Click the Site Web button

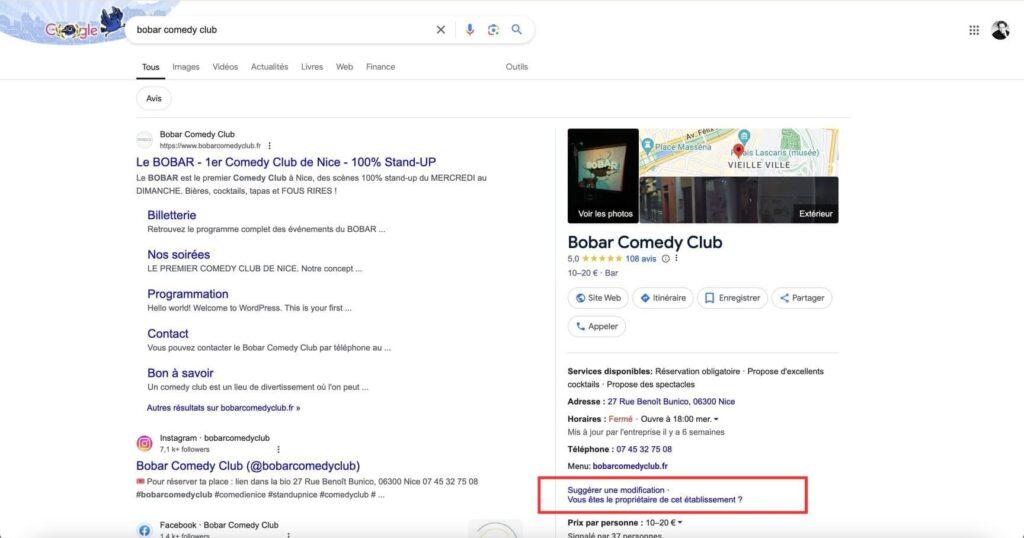(598, 298)
